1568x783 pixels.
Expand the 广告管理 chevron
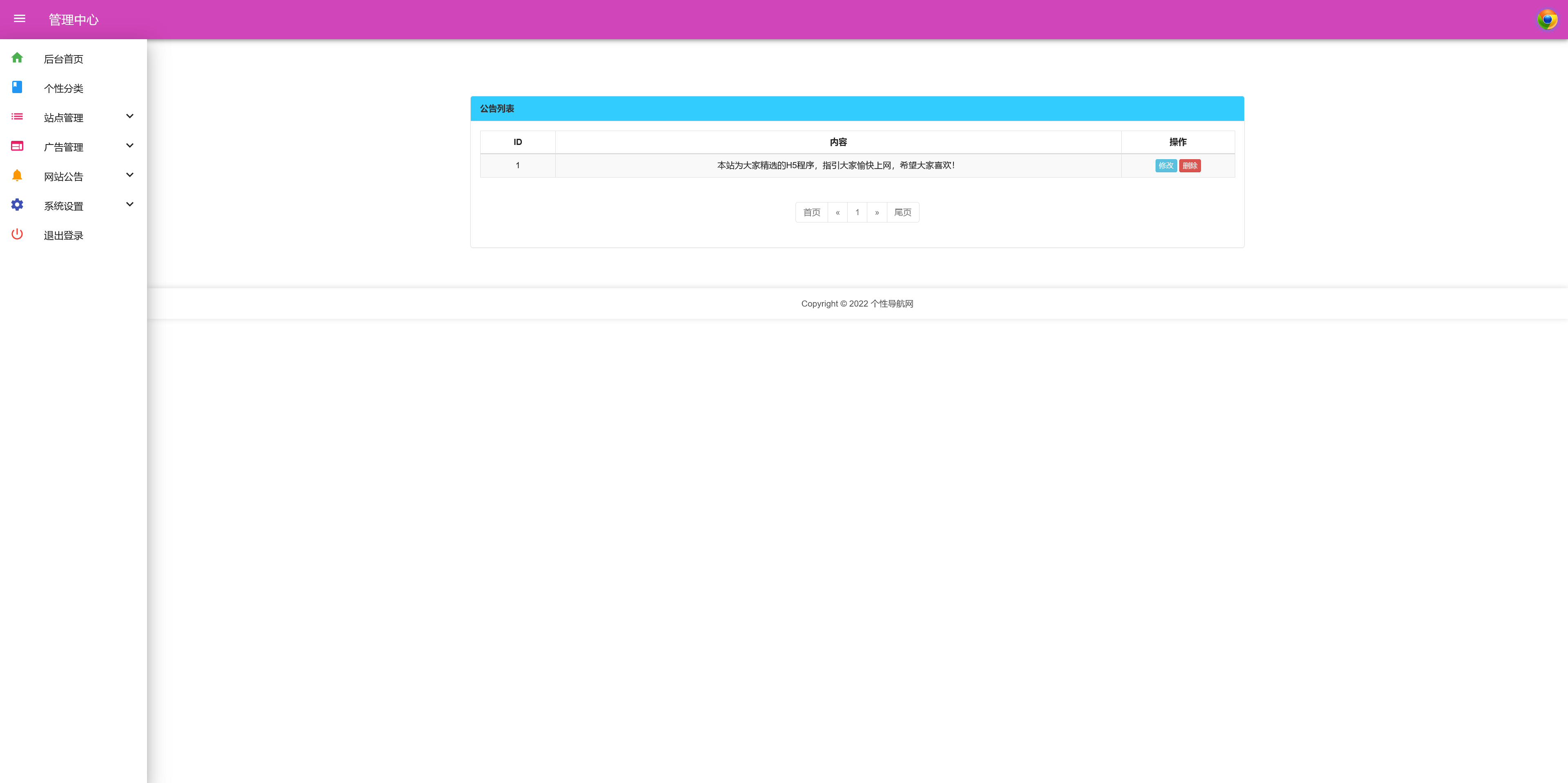(x=130, y=145)
